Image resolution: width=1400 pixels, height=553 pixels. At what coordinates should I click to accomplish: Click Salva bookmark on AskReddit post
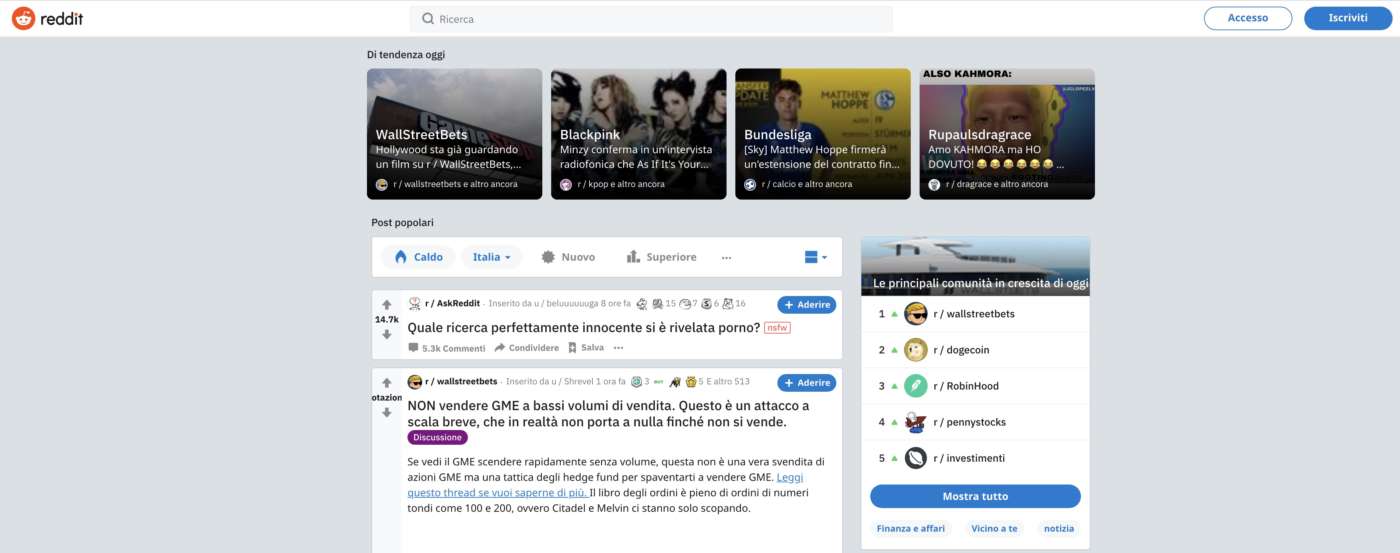(x=586, y=348)
